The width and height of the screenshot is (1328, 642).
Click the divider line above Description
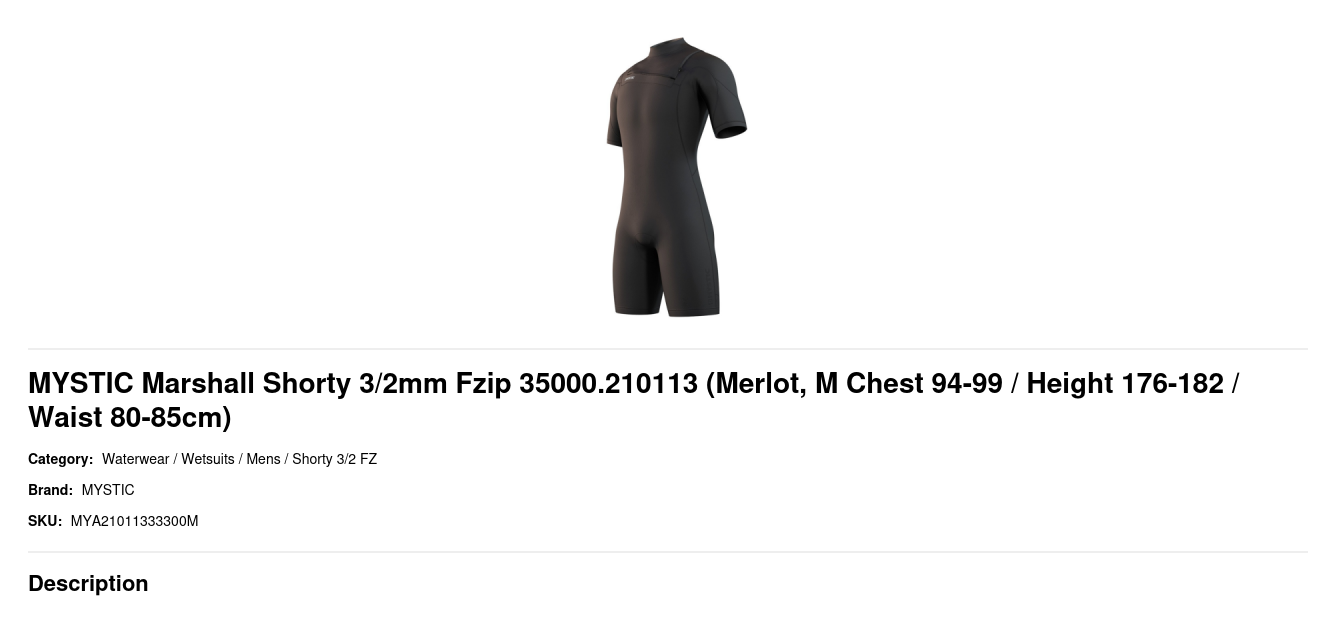[x=668, y=552]
